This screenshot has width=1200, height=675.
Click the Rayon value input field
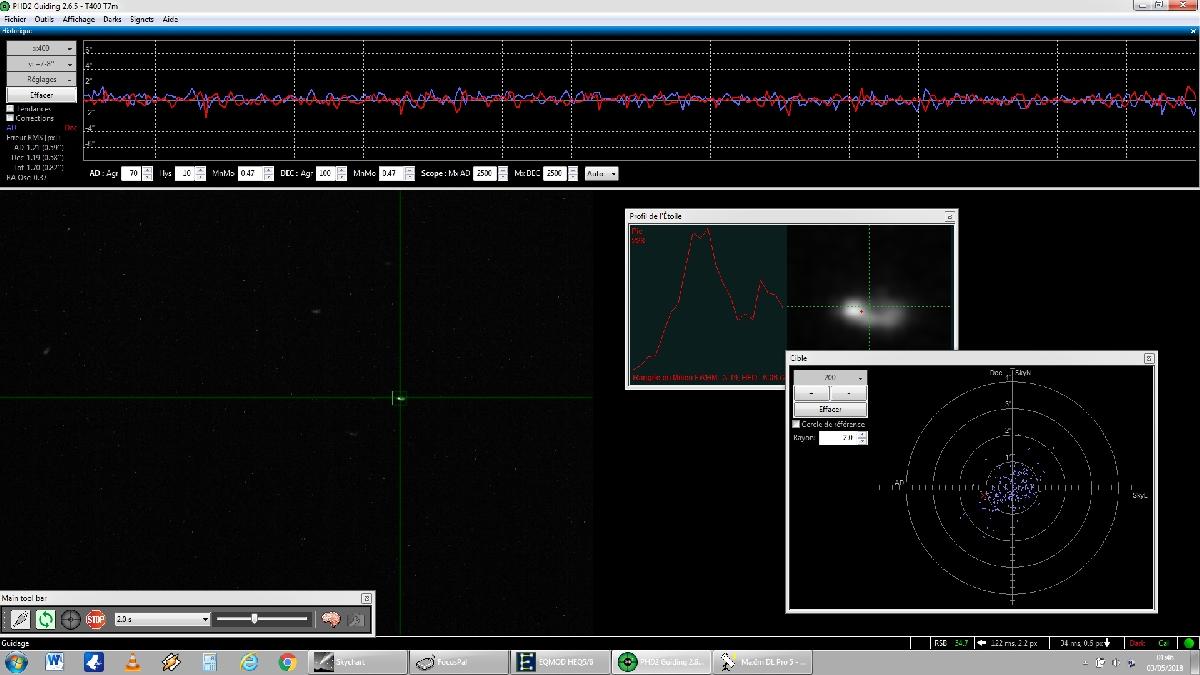pos(837,438)
